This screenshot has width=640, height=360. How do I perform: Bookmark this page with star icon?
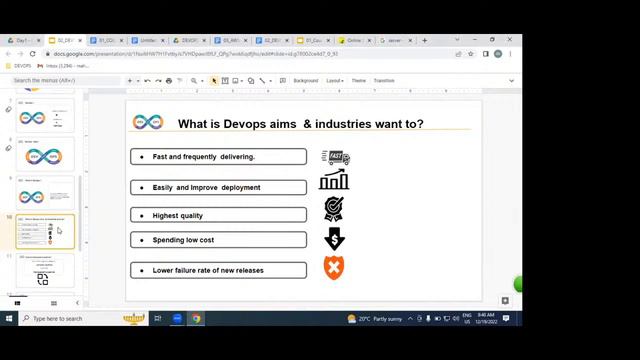(471, 54)
